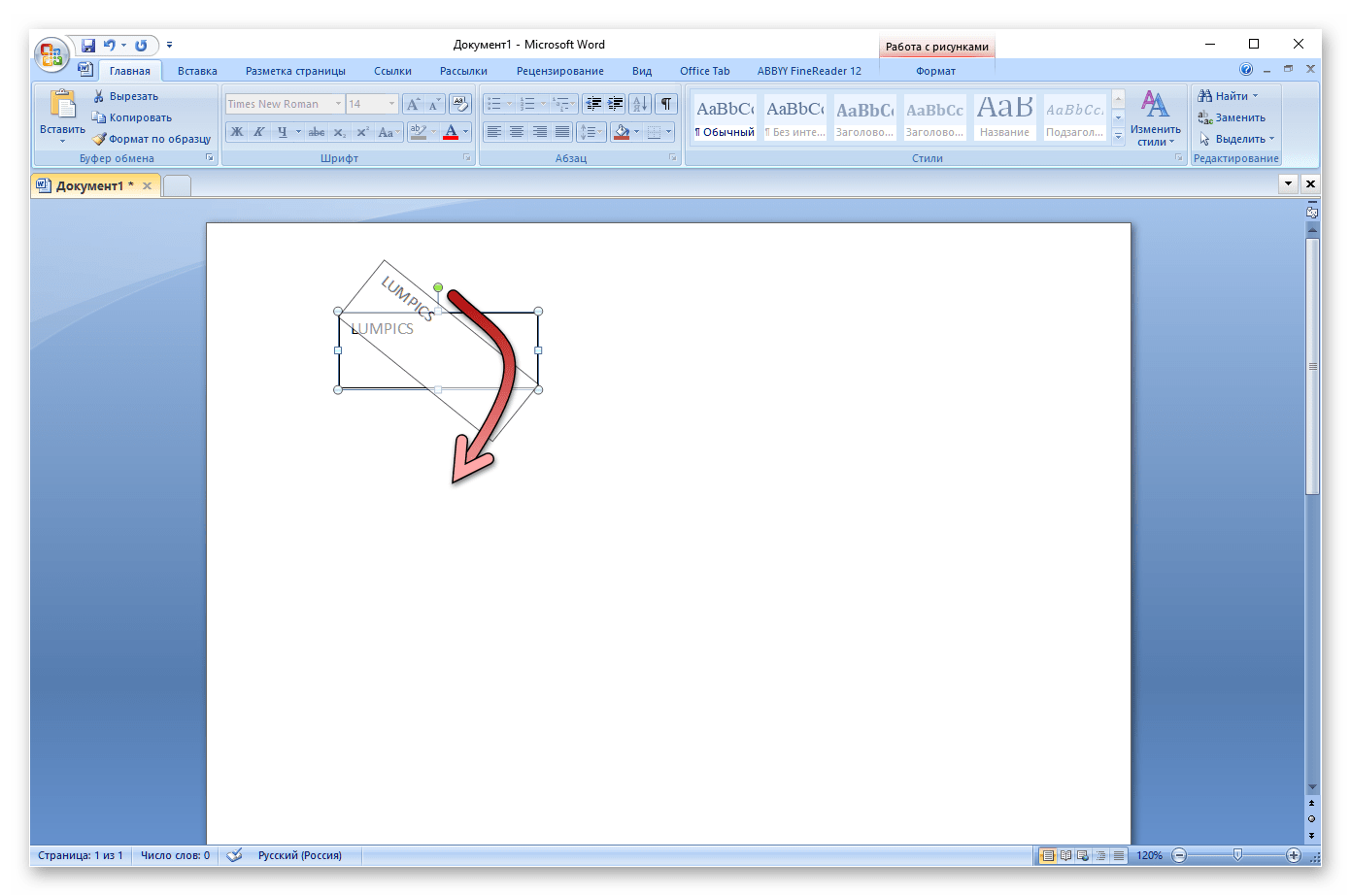
Task: Click the Clear Formatting eraser icon
Action: 460,104
